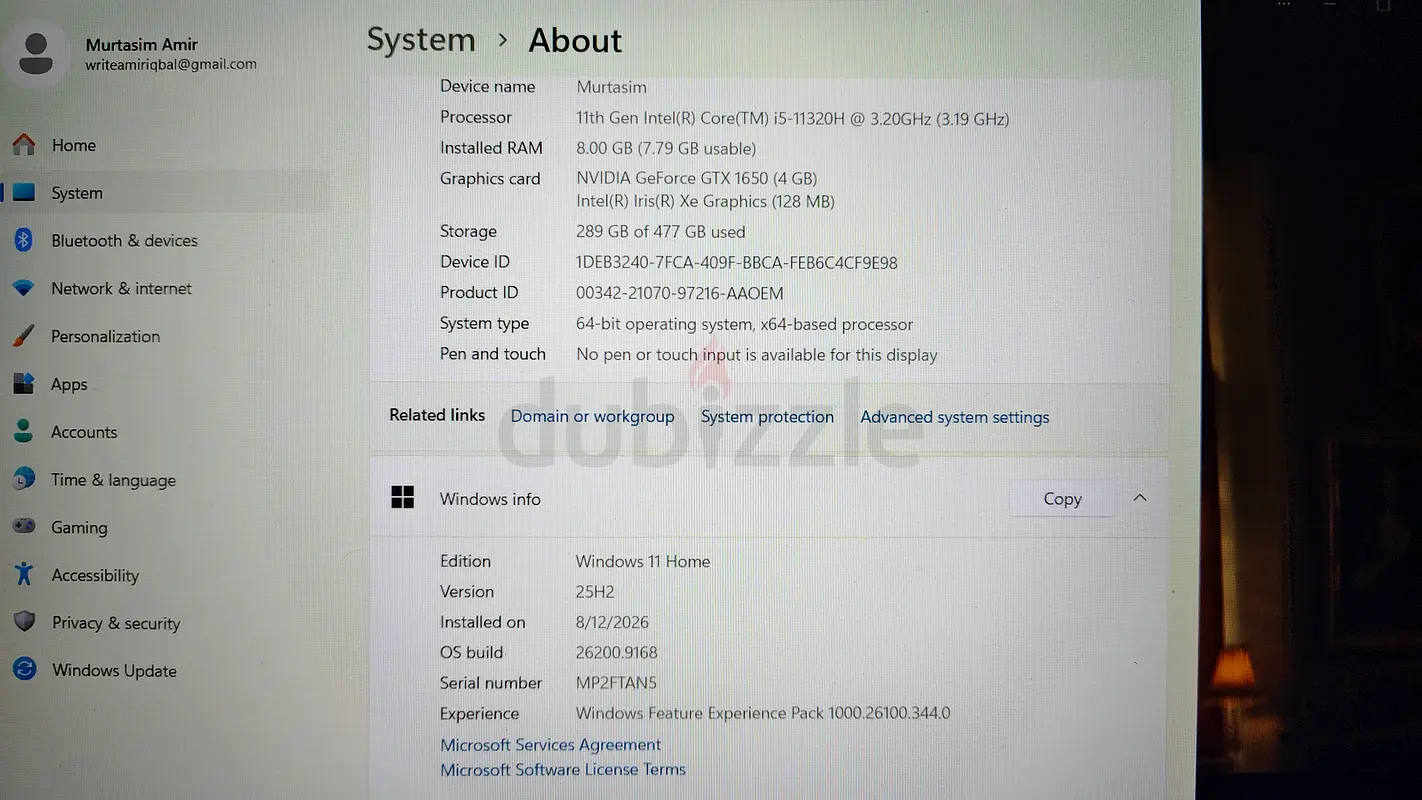Click the Pen and touch value text
The image size is (1422, 800).
(x=757, y=354)
